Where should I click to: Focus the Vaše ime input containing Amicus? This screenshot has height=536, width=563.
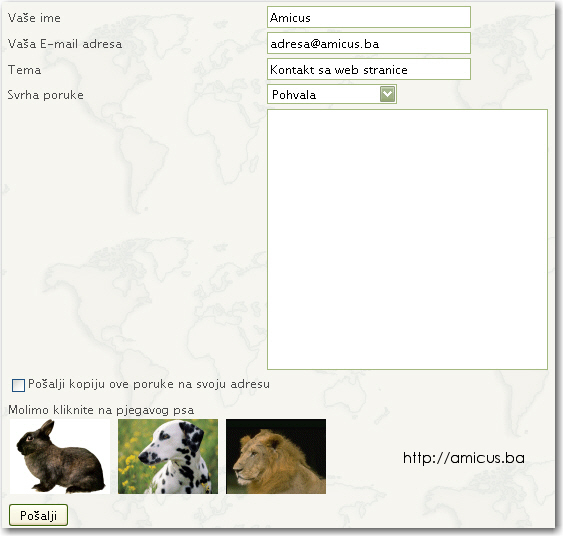click(x=369, y=17)
